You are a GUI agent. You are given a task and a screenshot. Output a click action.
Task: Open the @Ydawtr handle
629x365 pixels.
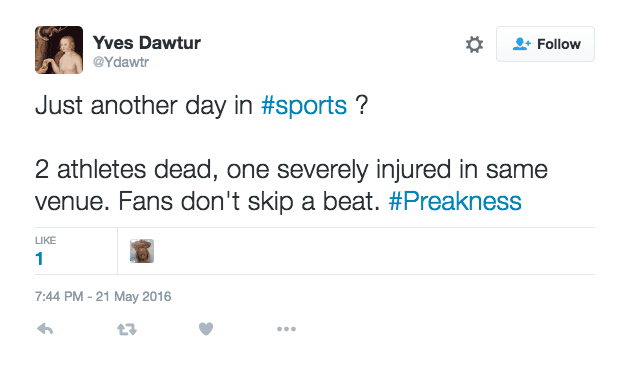[121, 62]
